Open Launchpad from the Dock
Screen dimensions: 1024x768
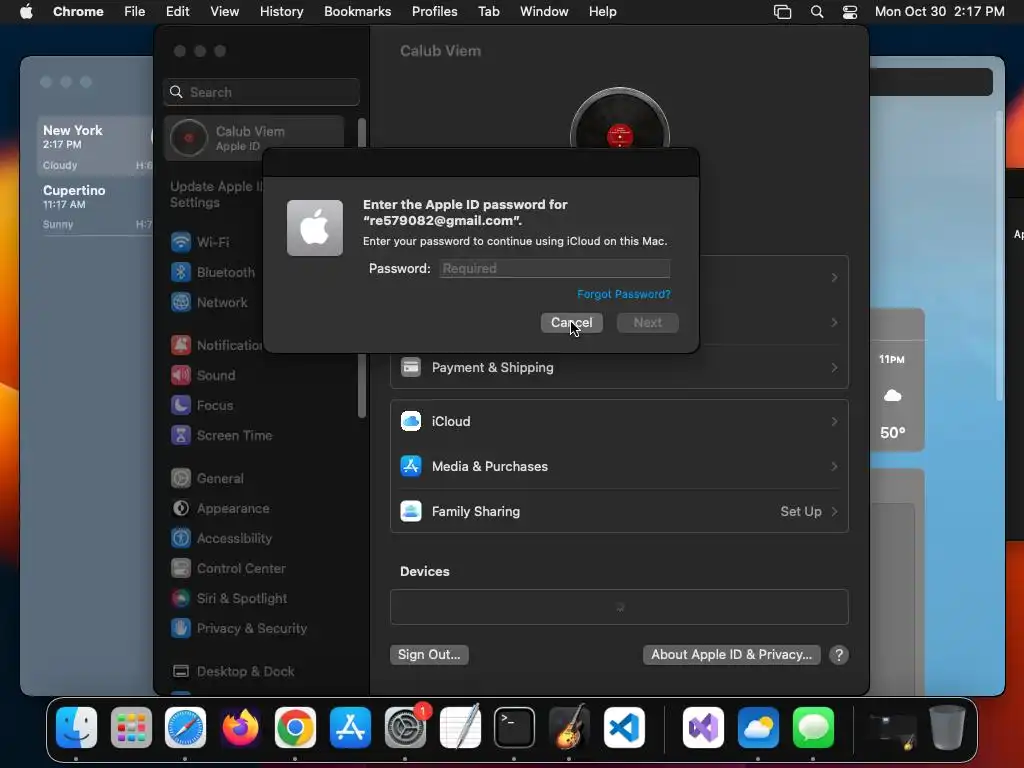131,728
